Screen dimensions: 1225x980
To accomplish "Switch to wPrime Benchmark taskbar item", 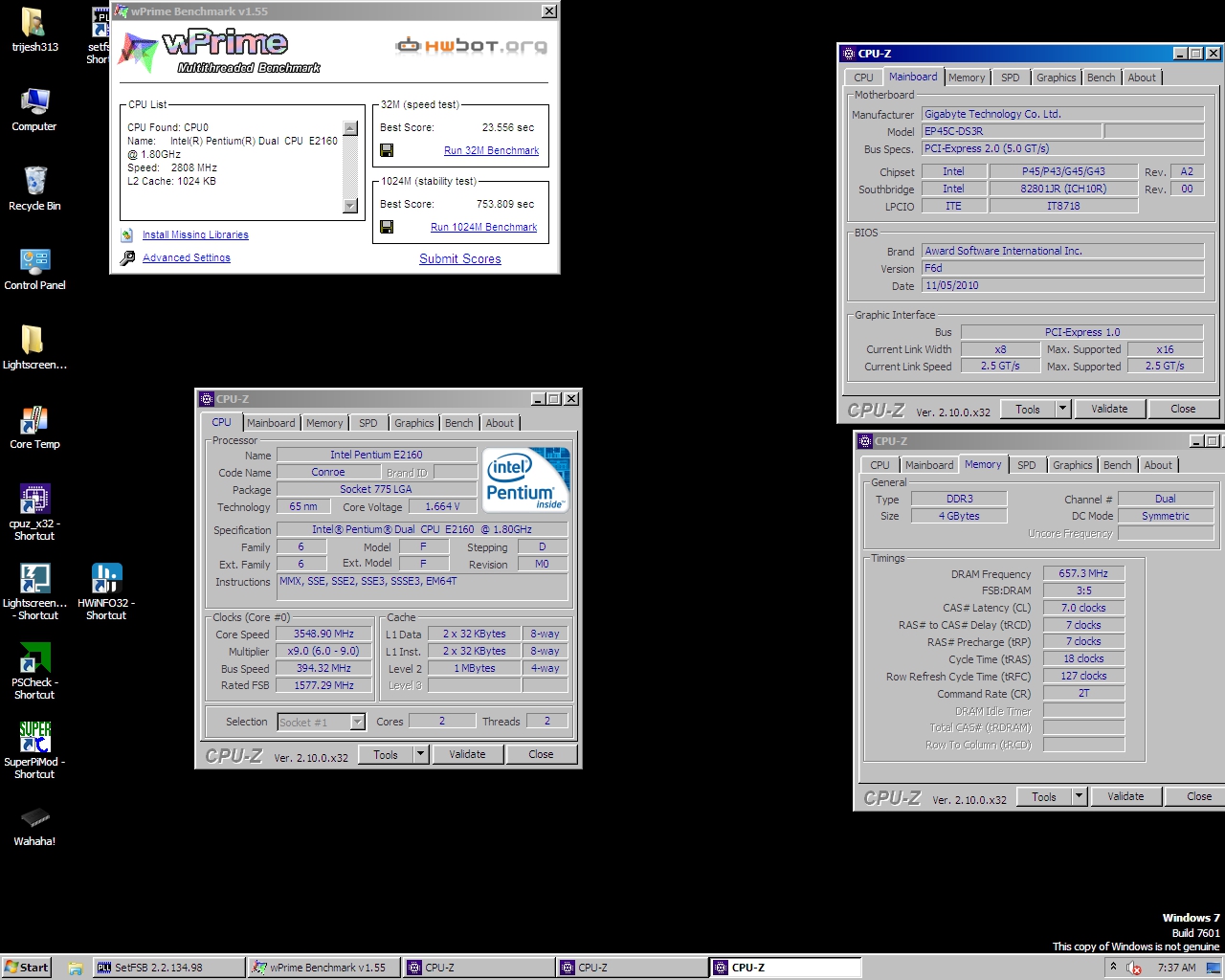I will click(x=323, y=968).
